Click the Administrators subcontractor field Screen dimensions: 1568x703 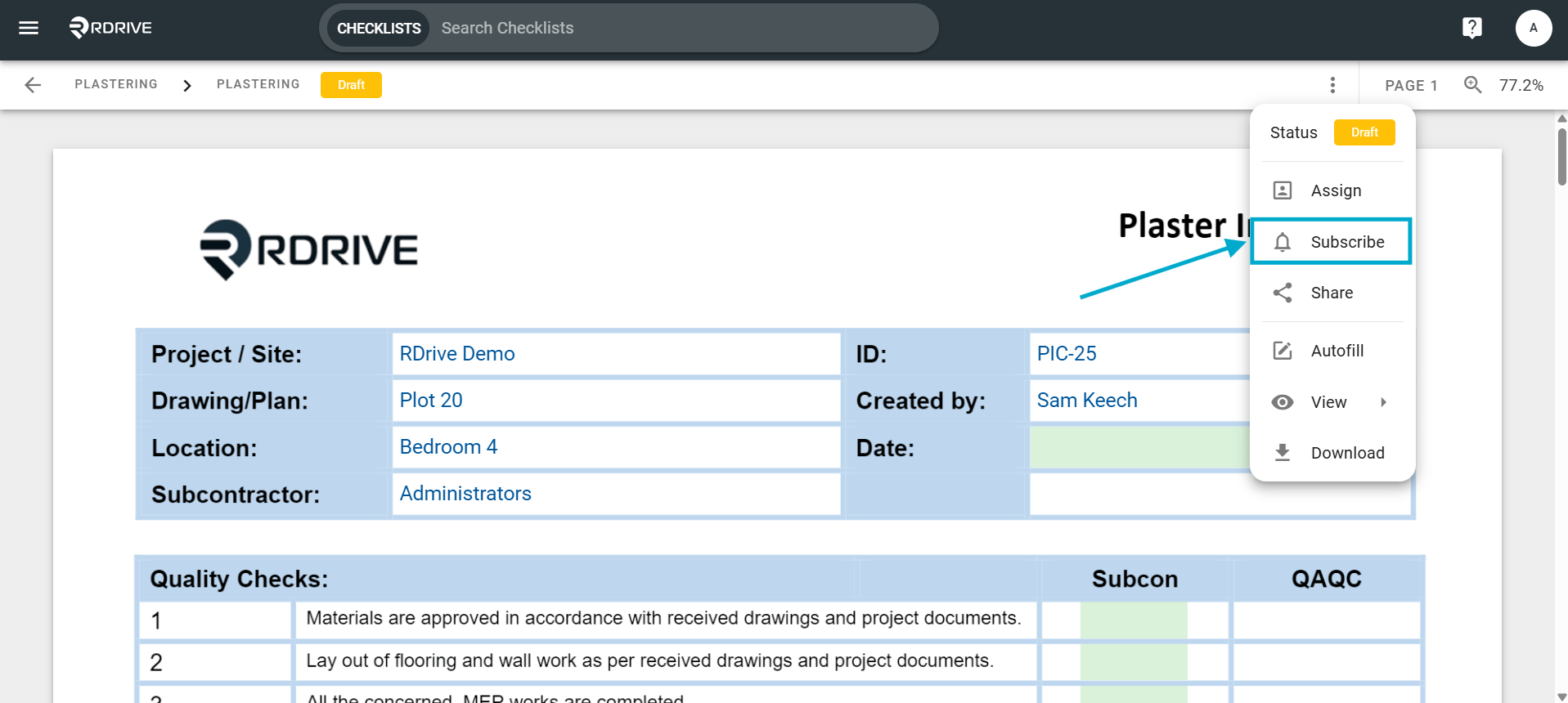tap(616, 494)
